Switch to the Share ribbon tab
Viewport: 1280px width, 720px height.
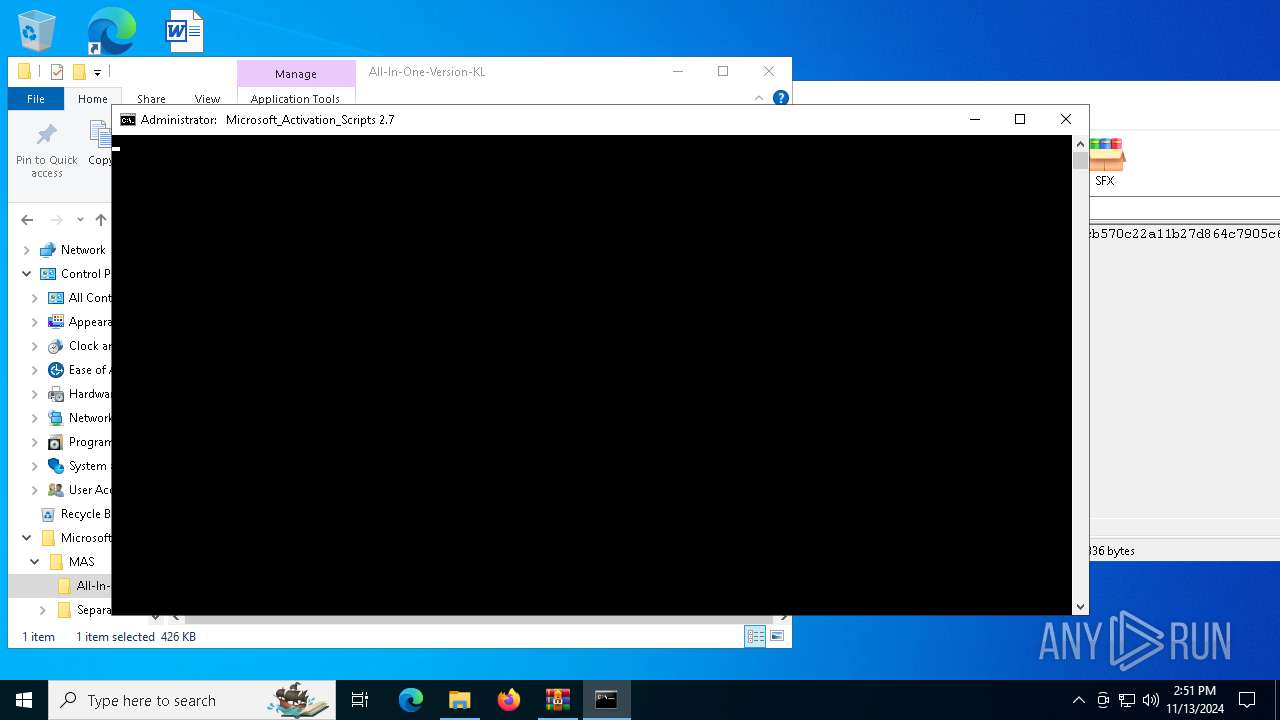click(151, 99)
